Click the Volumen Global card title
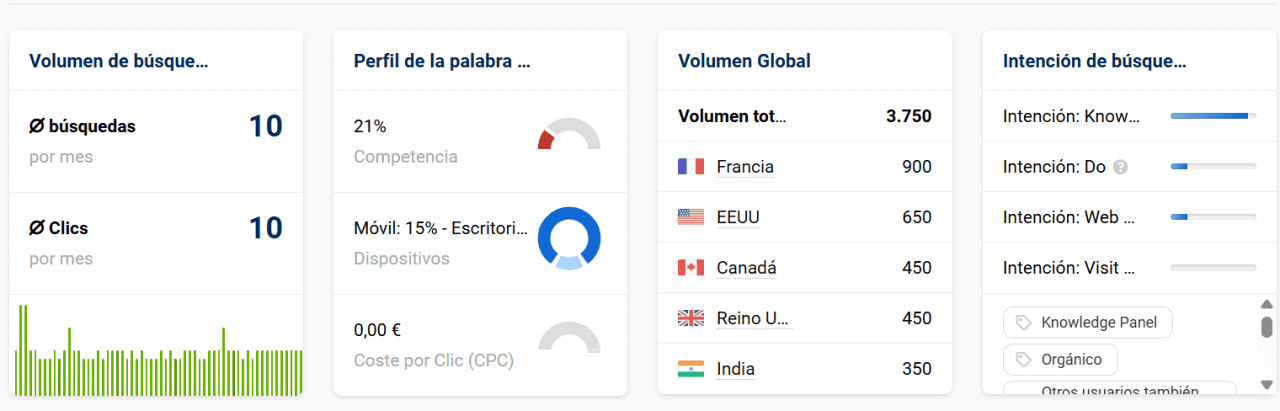 [x=744, y=61]
